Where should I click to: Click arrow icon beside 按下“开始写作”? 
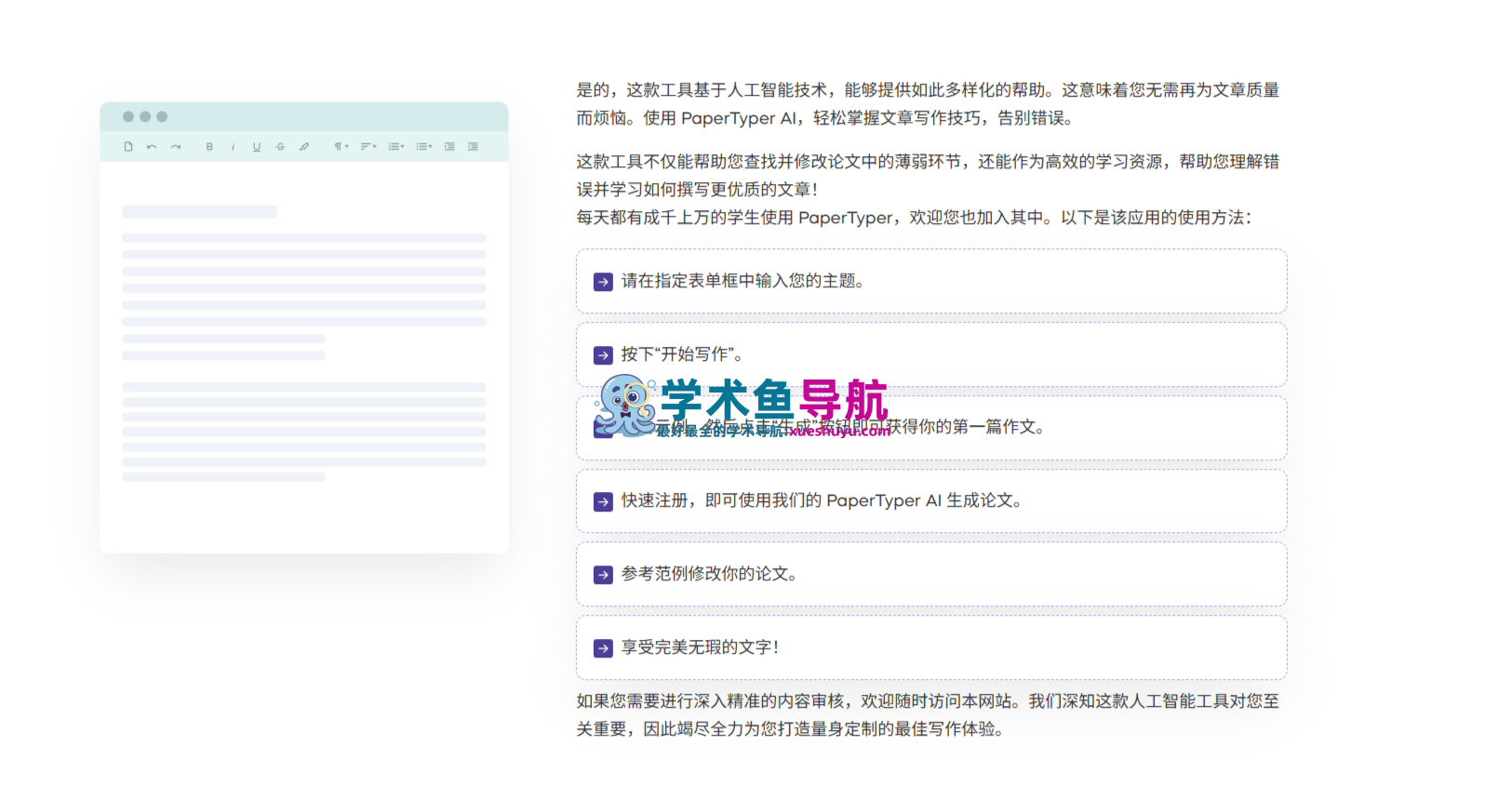[603, 355]
